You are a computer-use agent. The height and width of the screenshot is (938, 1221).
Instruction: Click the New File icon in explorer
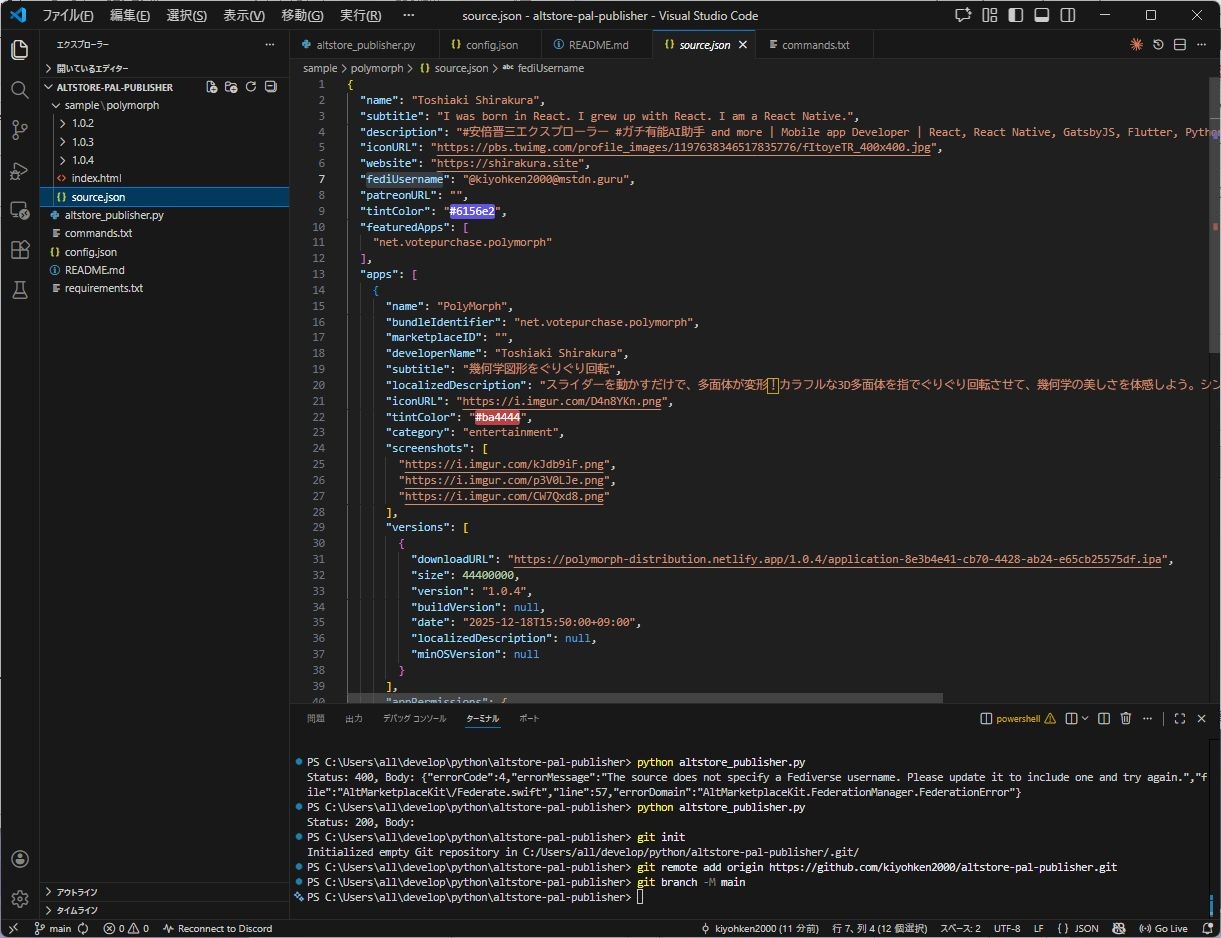(x=212, y=87)
